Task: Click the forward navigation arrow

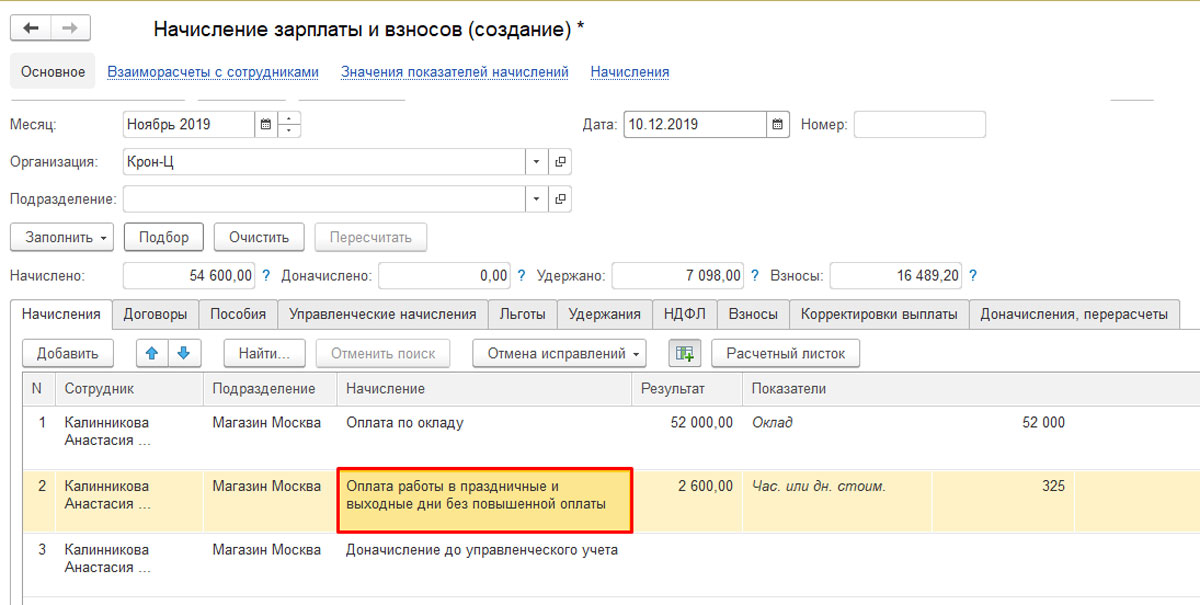Action: 69,28
